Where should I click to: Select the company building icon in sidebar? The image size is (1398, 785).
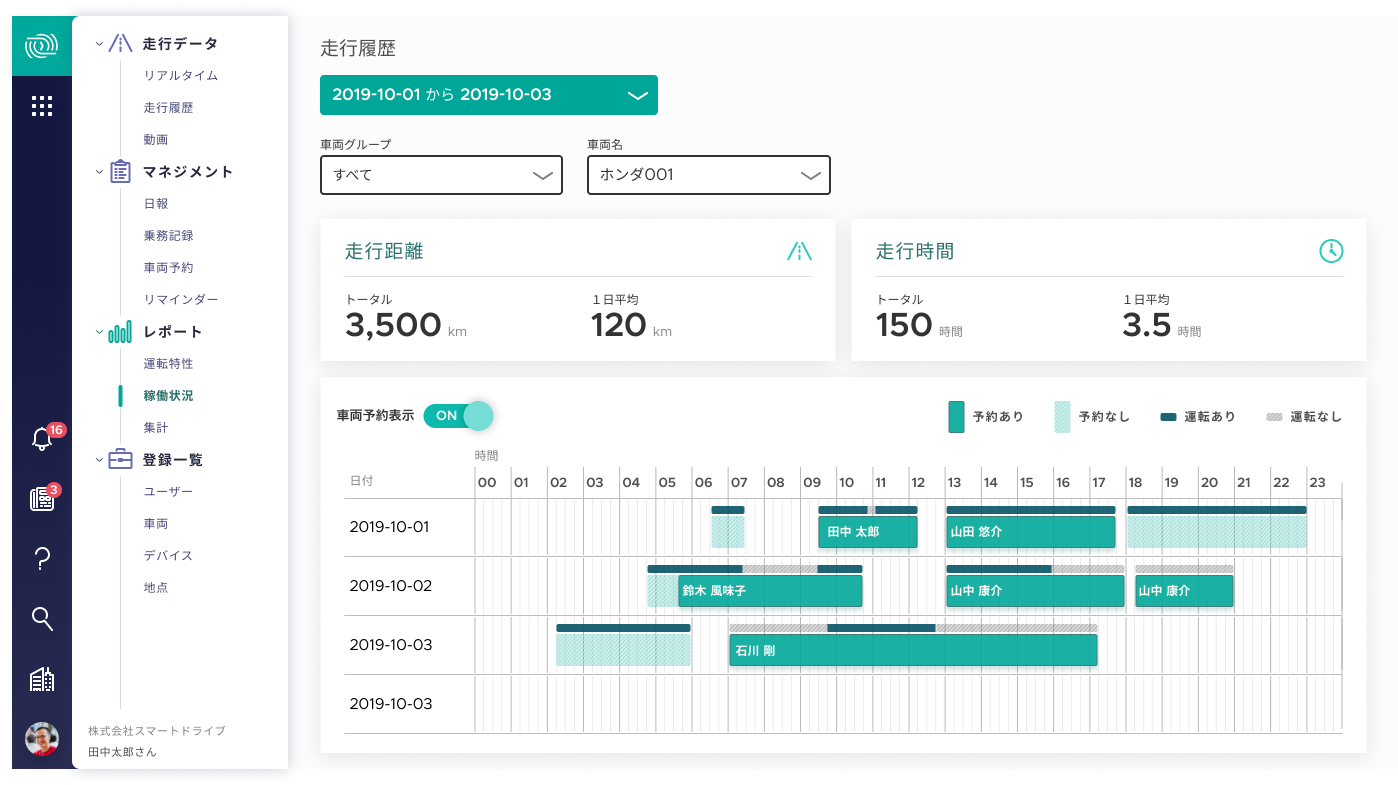(41, 679)
